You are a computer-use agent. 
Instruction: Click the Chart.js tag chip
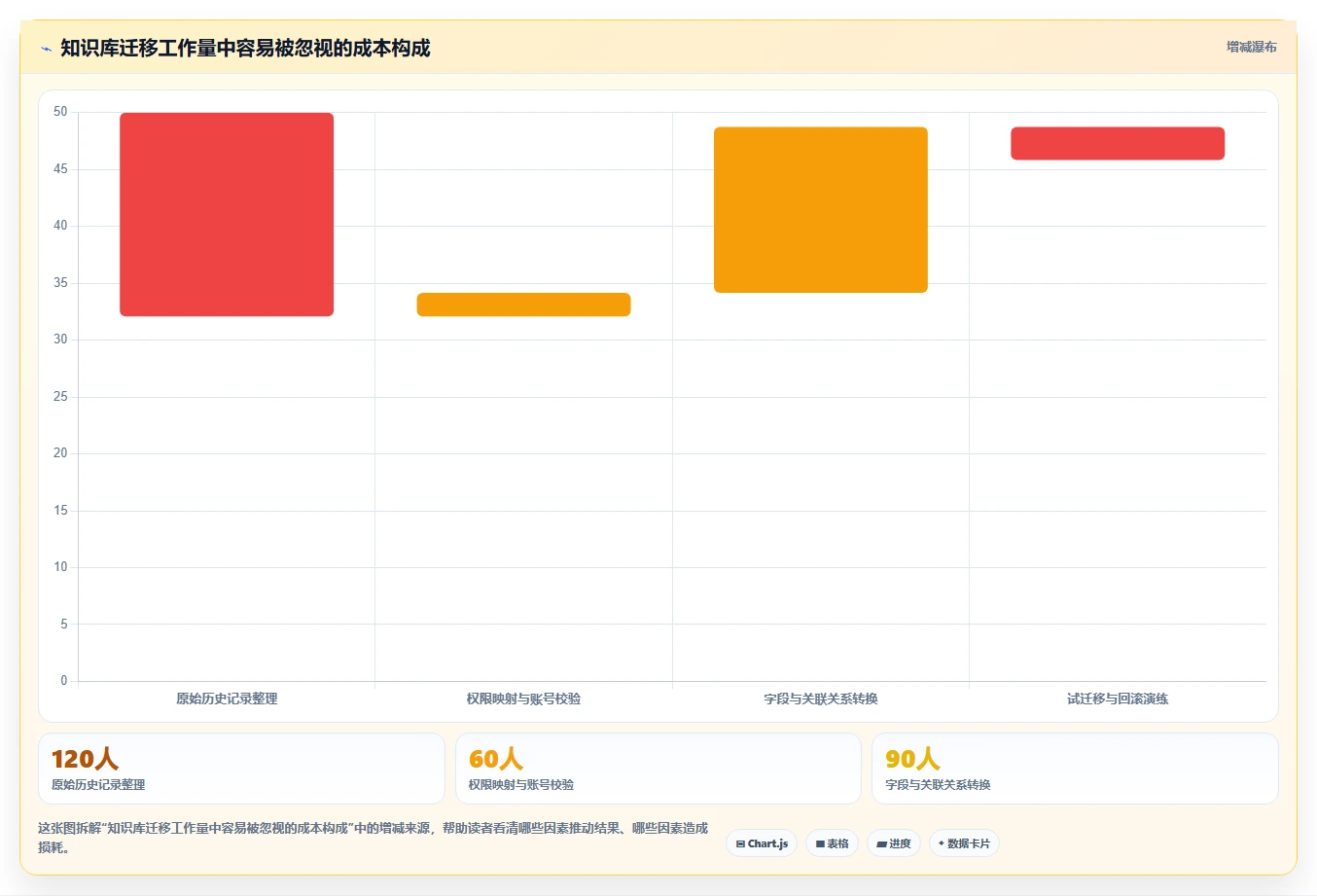(x=762, y=843)
